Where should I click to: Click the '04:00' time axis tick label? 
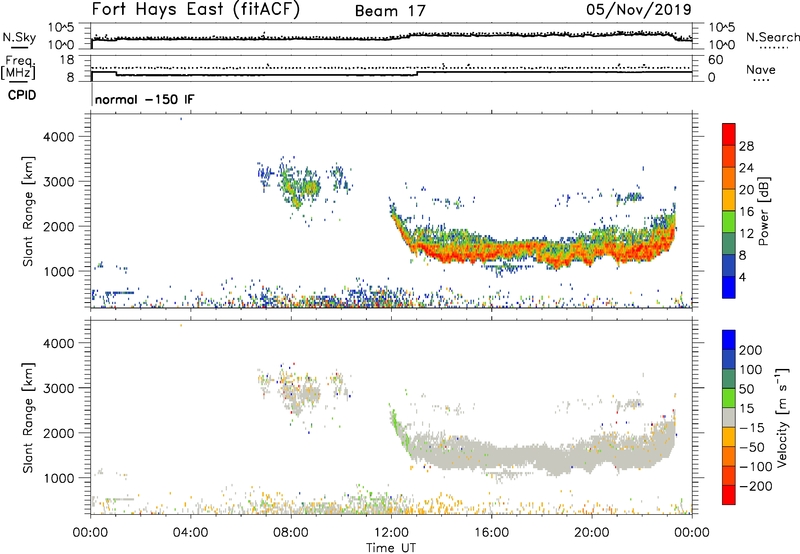(x=190, y=533)
